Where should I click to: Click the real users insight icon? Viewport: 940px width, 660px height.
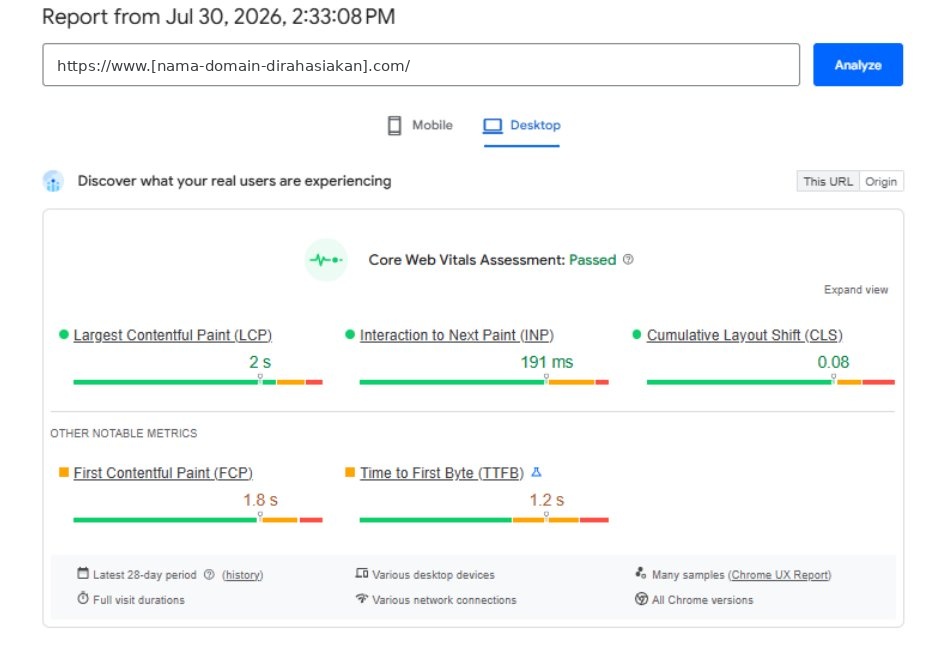pyautogui.click(x=53, y=181)
